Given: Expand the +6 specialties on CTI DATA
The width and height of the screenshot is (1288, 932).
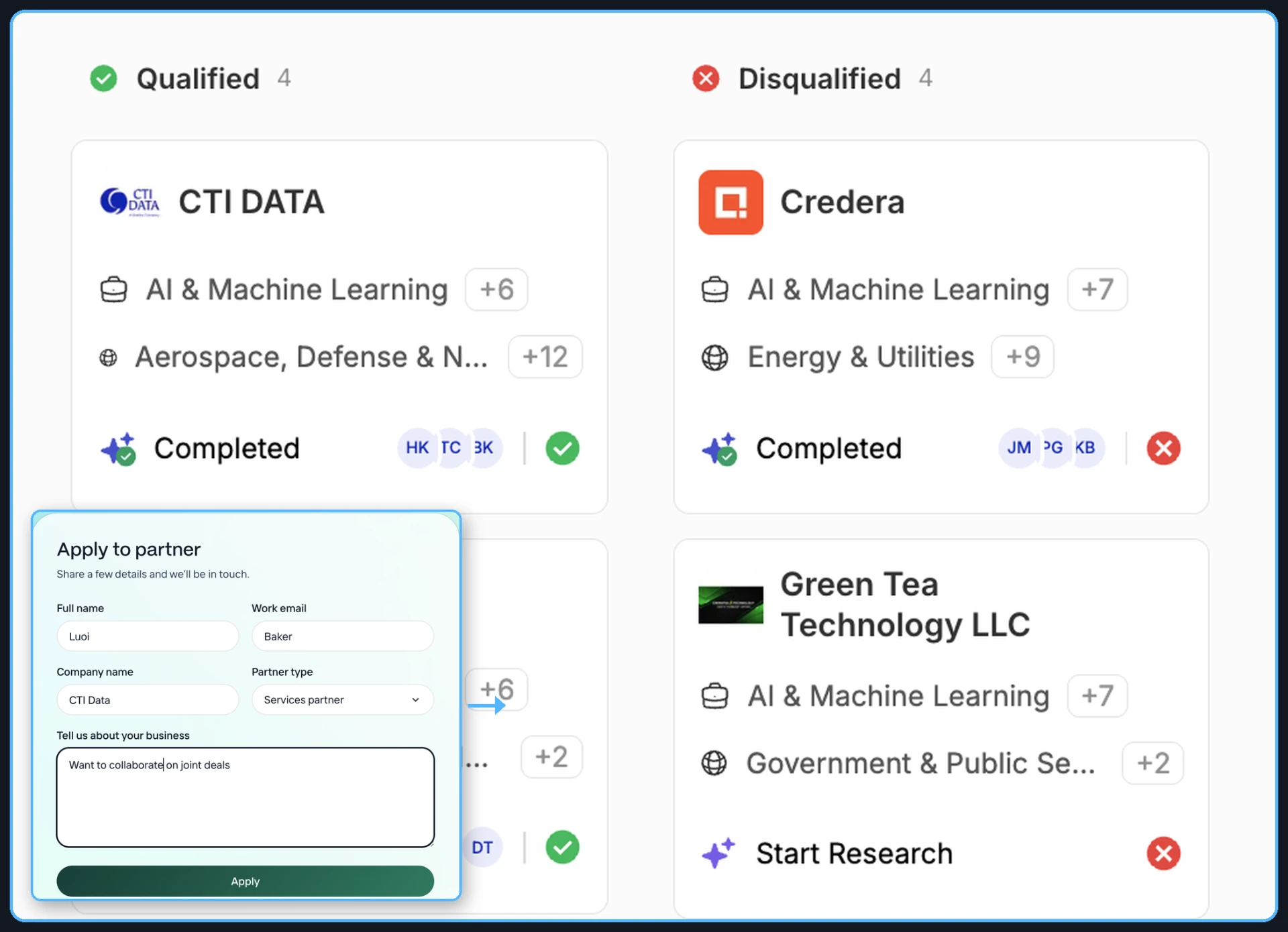Looking at the screenshot, I should pos(496,290).
